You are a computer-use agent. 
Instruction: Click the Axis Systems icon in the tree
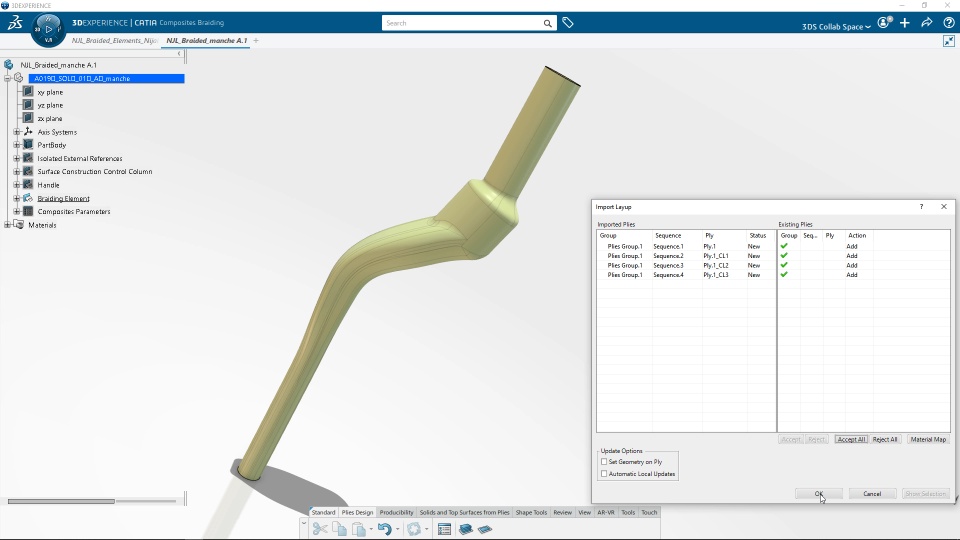pos(28,132)
